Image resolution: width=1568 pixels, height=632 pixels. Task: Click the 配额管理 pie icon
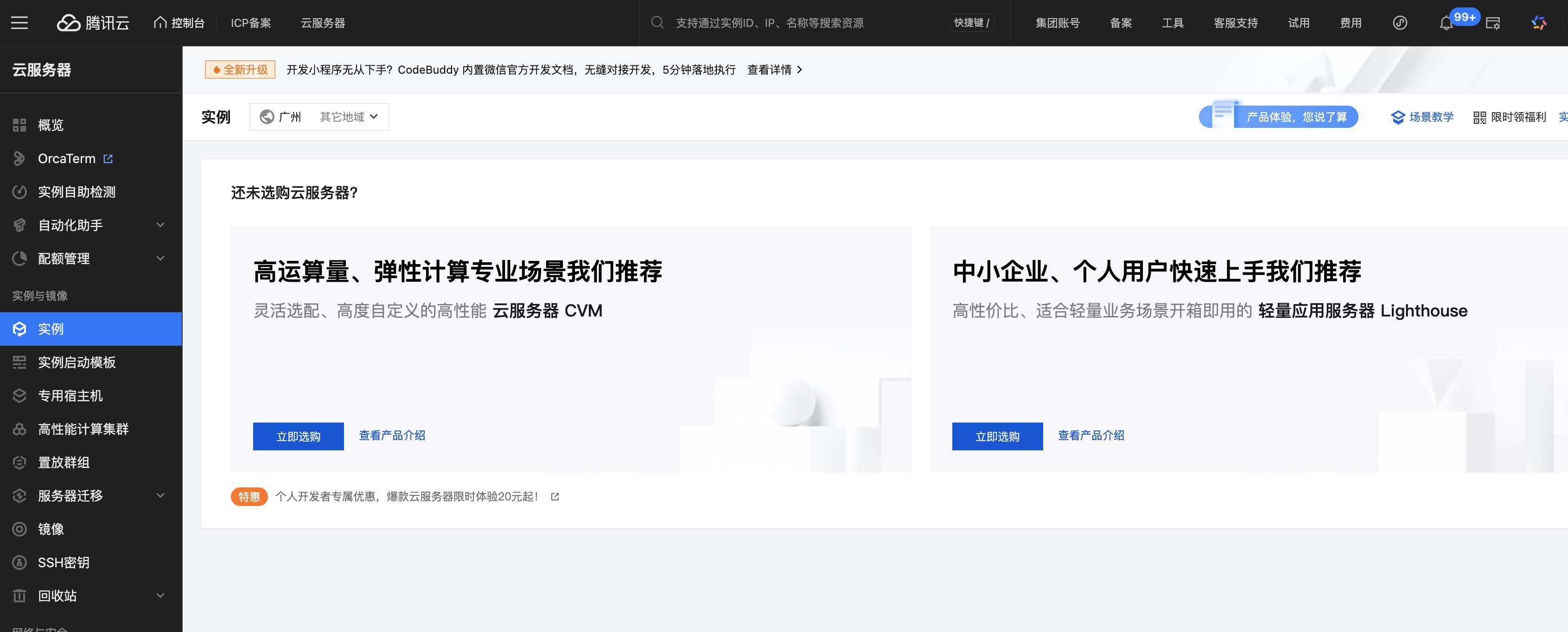(19, 259)
